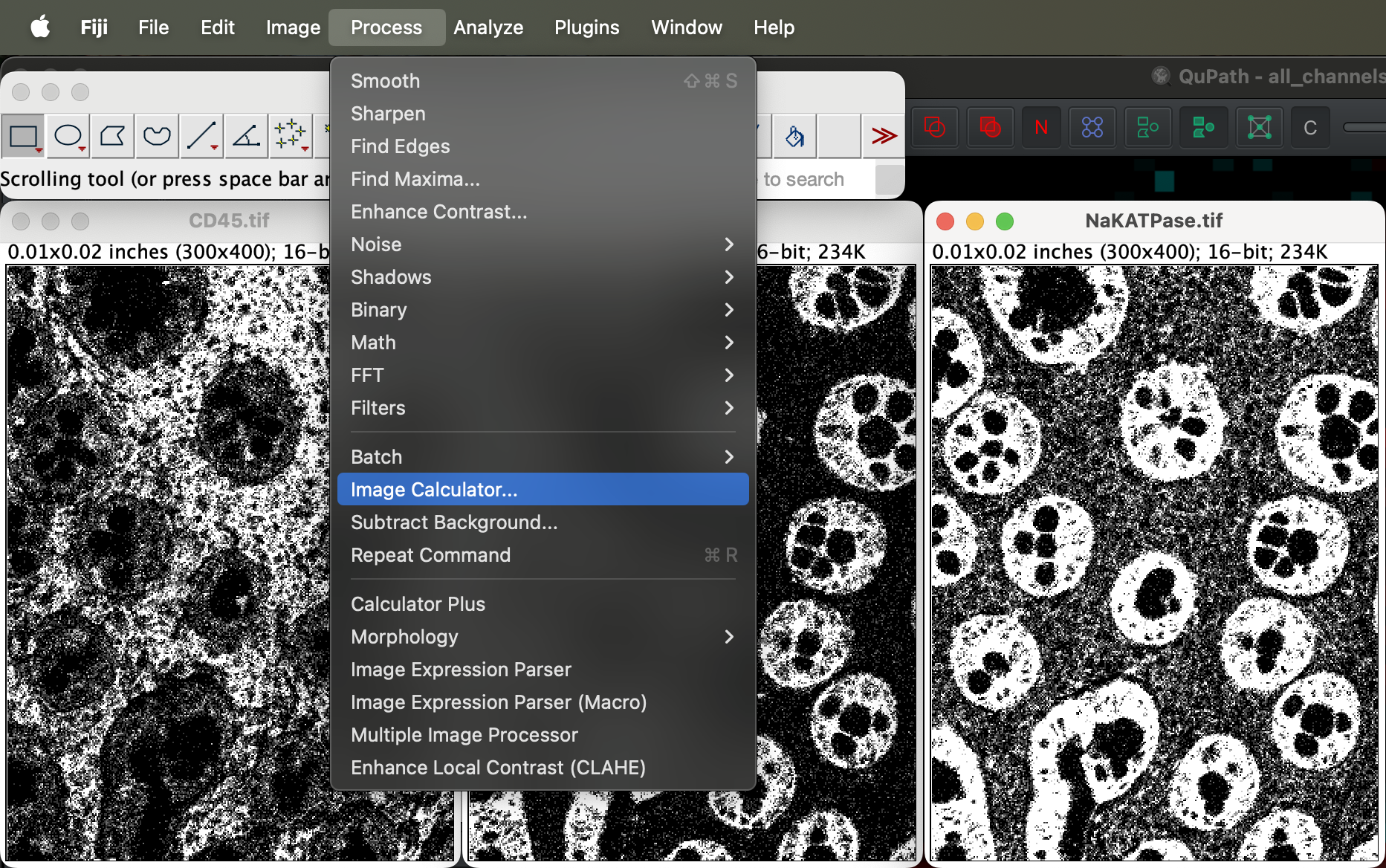Select the Flood Fill bucket tool
Screen dimensions: 1386x868
794,136
